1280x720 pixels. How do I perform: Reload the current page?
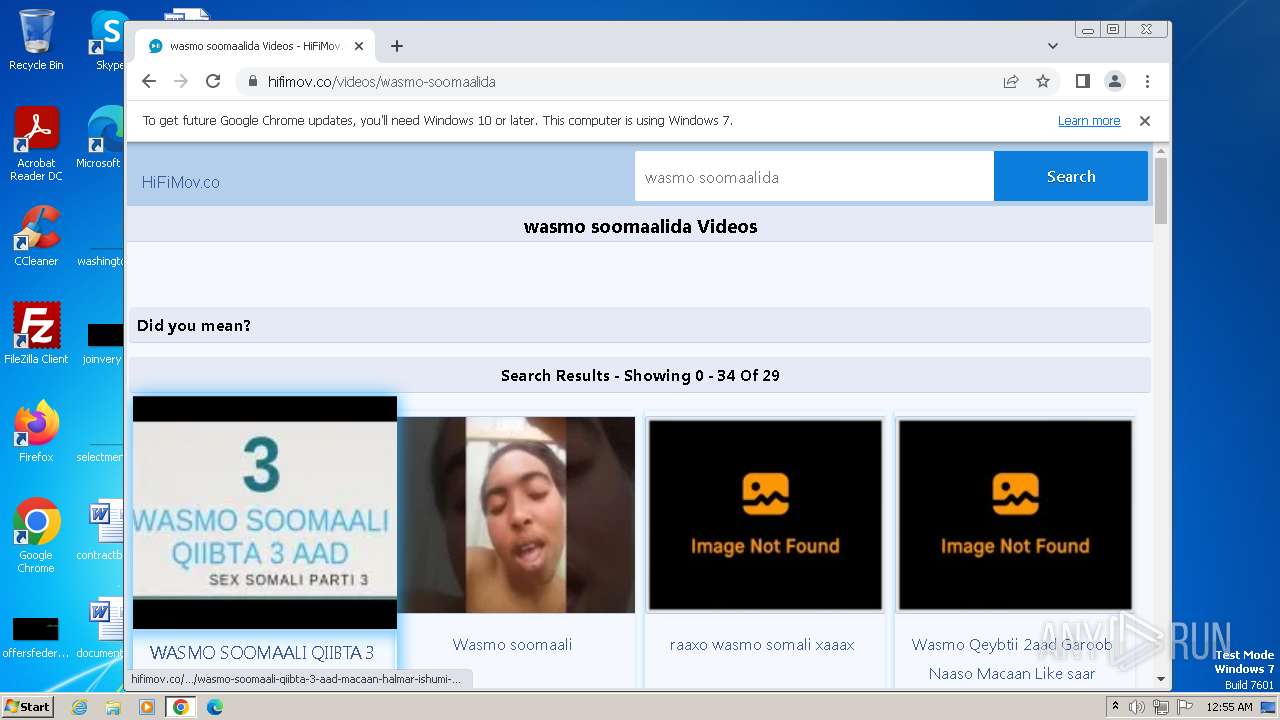coord(213,81)
